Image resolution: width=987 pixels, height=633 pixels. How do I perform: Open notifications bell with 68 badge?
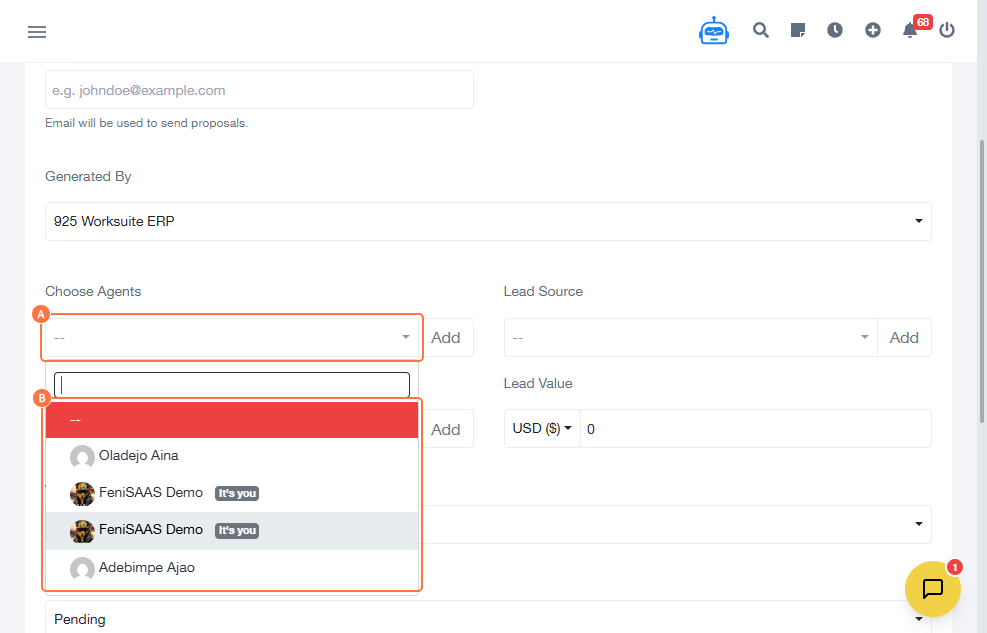[x=910, y=30]
